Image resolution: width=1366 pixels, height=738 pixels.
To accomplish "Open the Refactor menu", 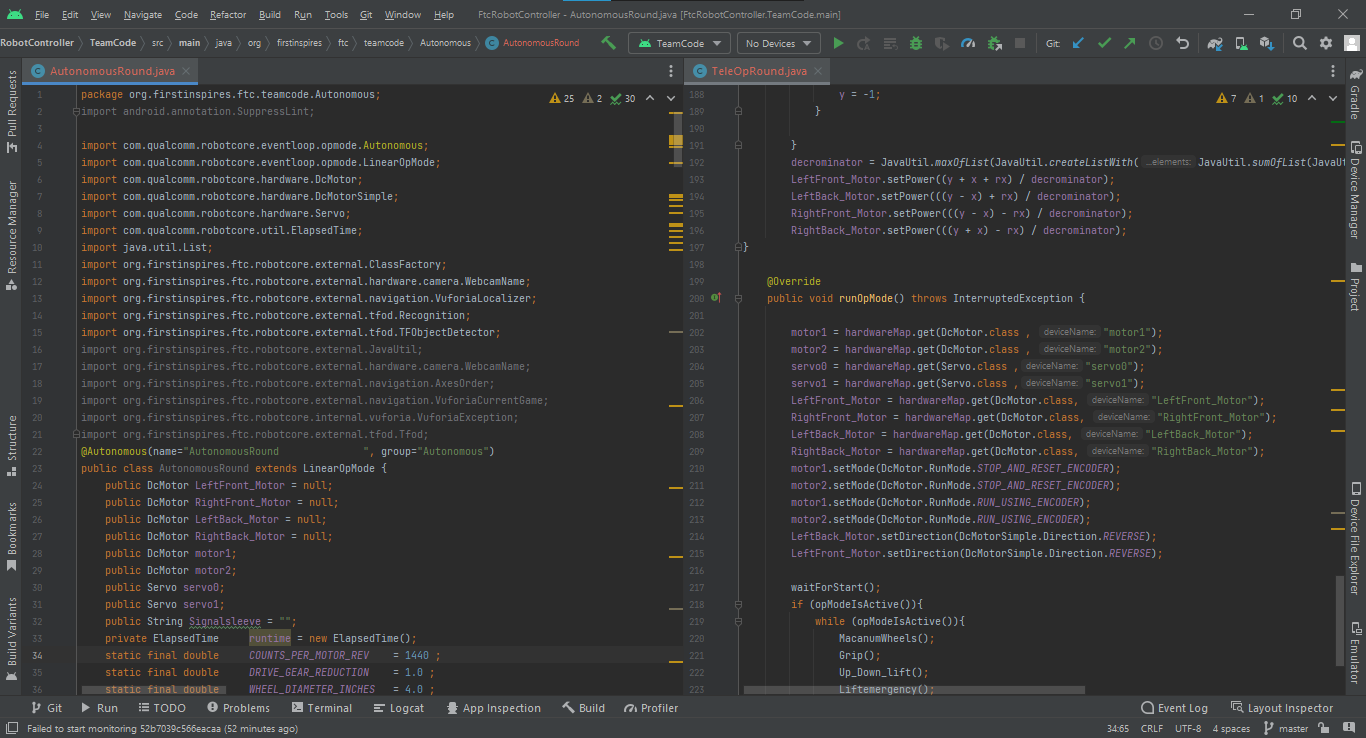I will coord(228,15).
